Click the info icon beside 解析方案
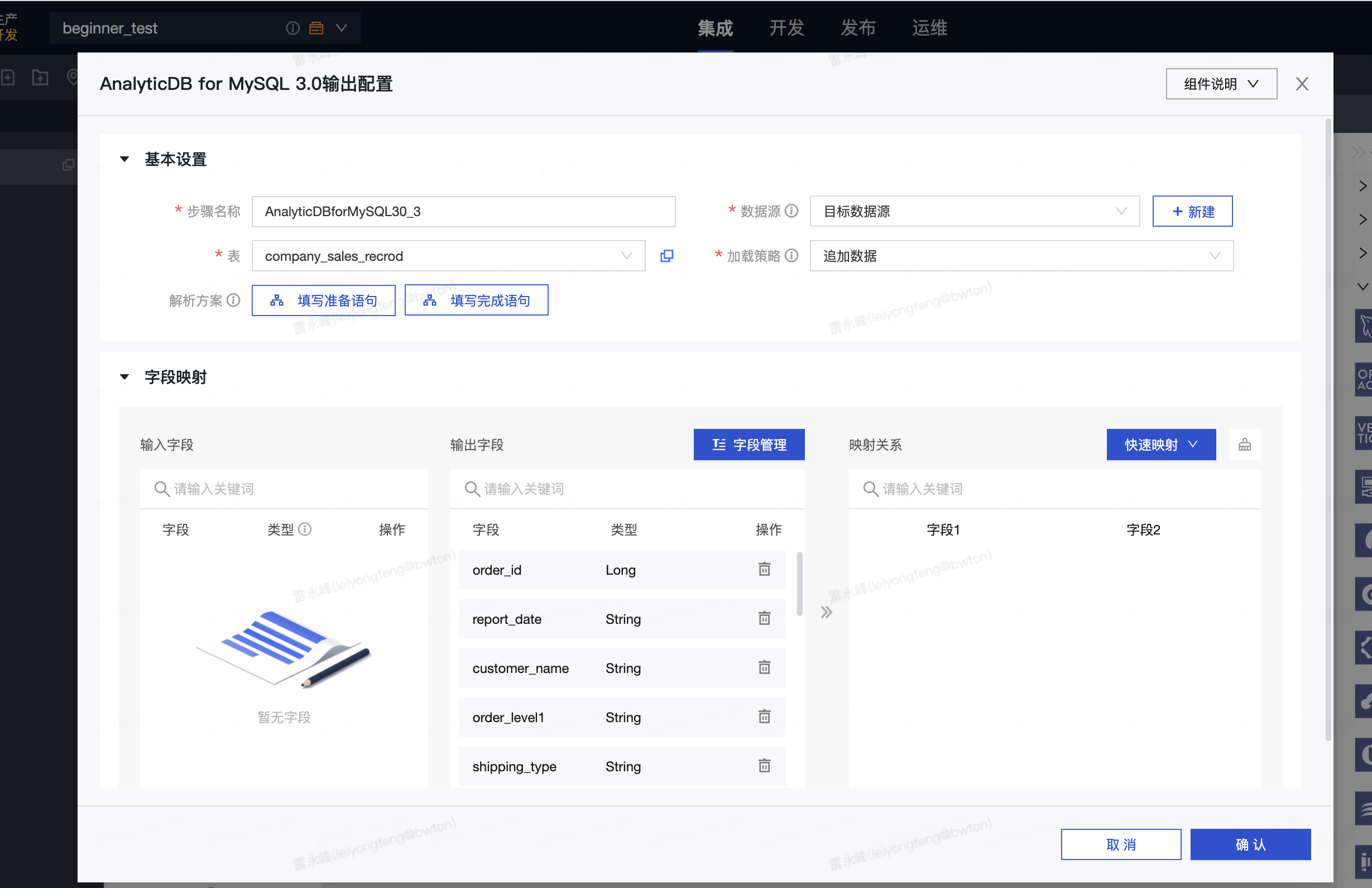Viewport: 1372px width, 888px height. [233, 300]
